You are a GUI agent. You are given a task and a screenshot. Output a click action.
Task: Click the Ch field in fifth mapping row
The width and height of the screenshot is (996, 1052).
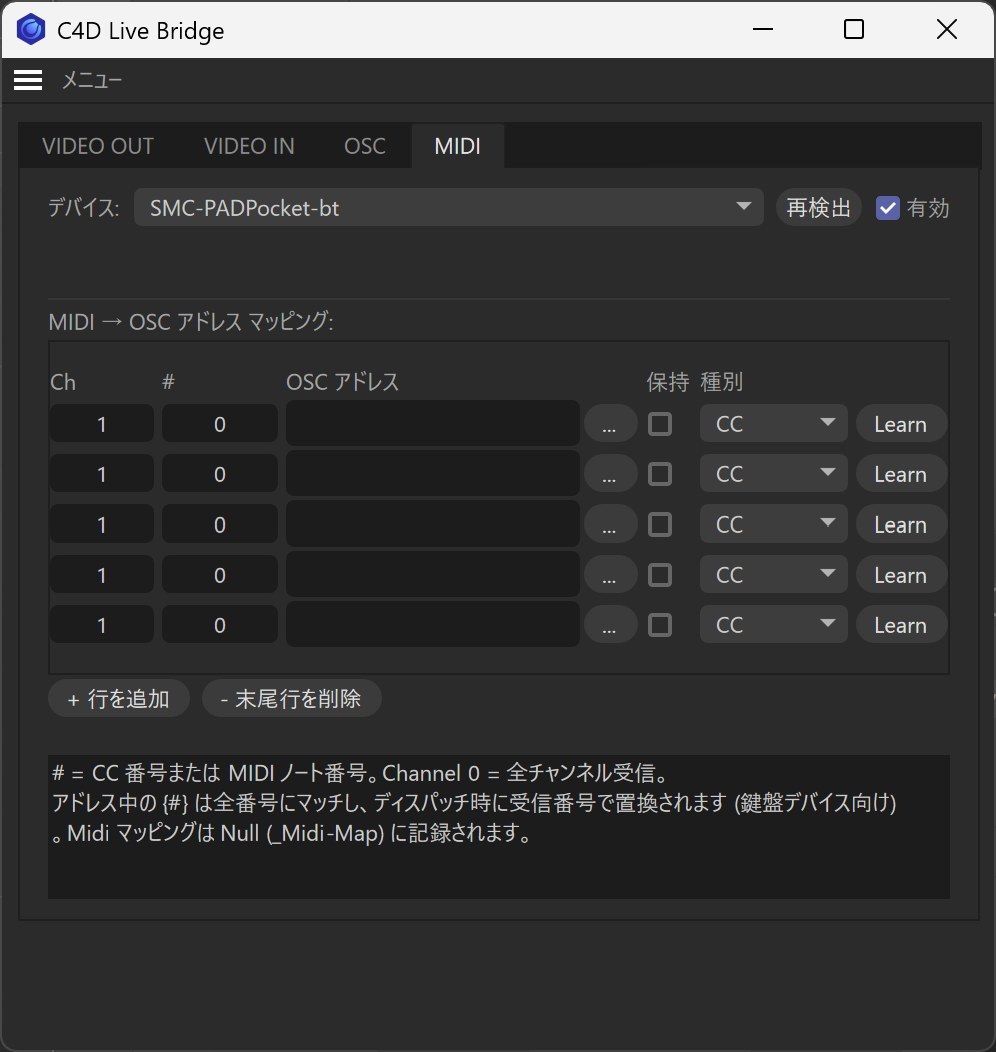(x=102, y=625)
